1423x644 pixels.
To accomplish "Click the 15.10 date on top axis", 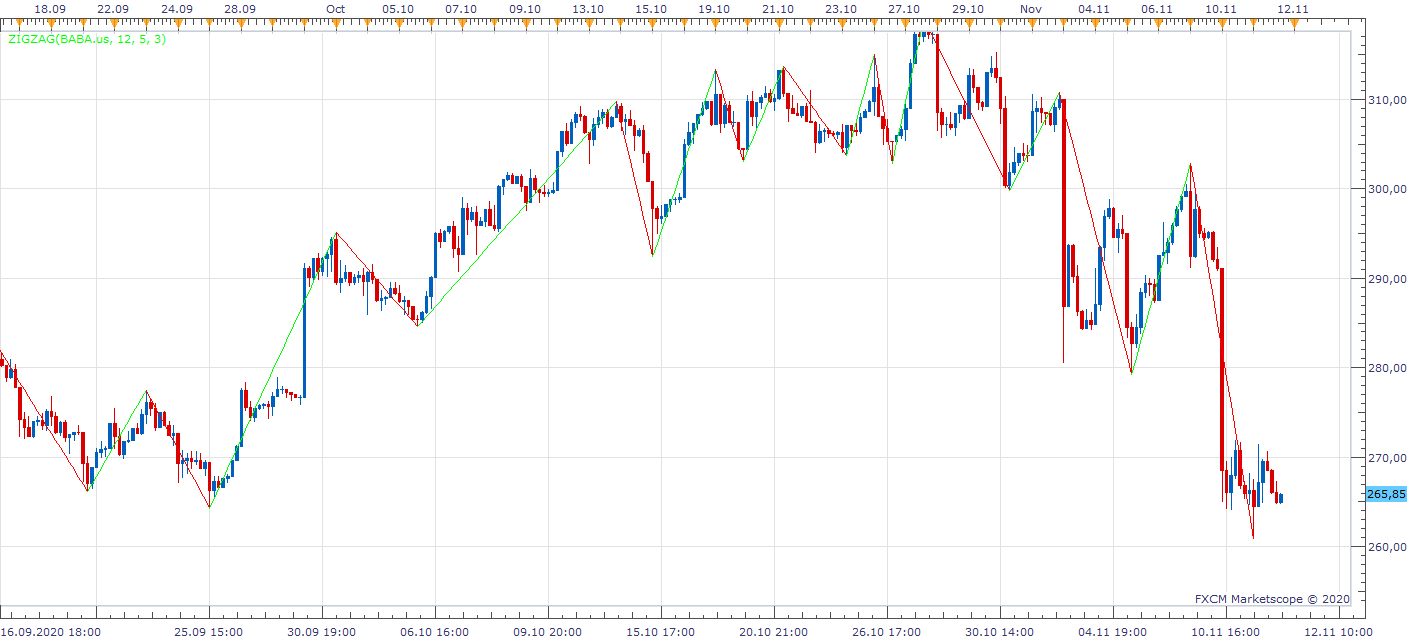I will coord(651,9).
